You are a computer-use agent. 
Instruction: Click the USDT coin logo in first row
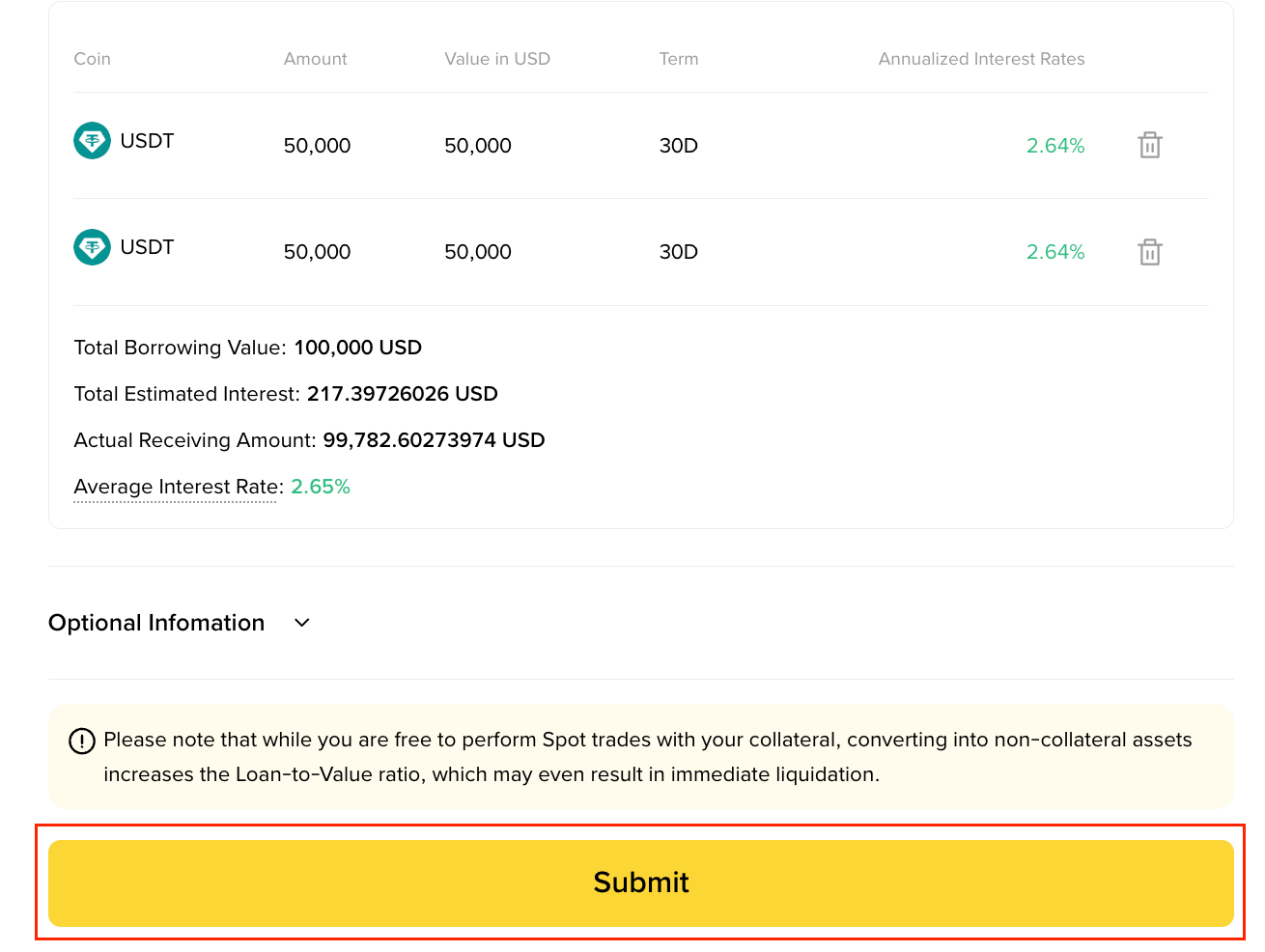(93, 141)
